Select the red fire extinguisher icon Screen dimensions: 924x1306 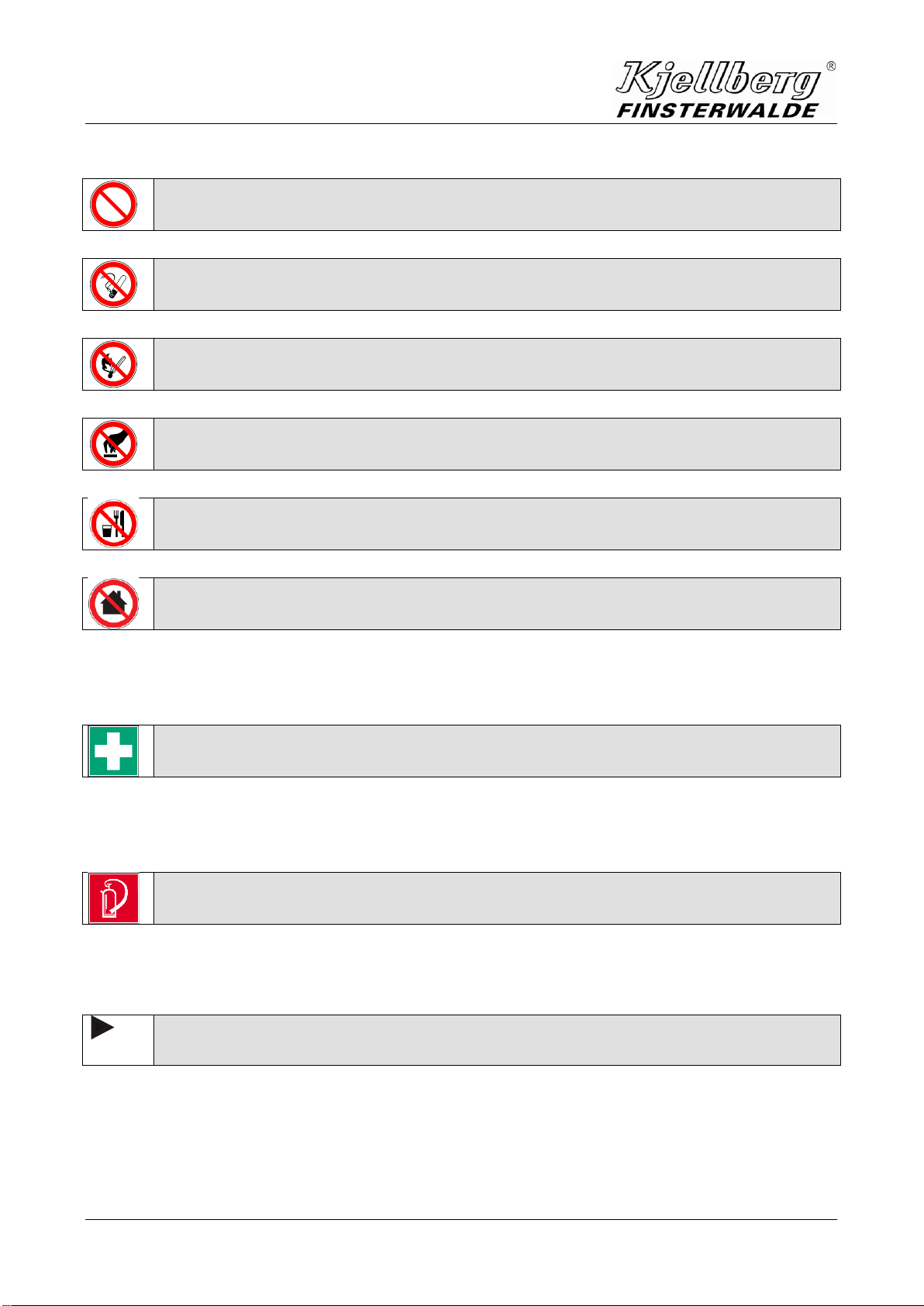113,898
